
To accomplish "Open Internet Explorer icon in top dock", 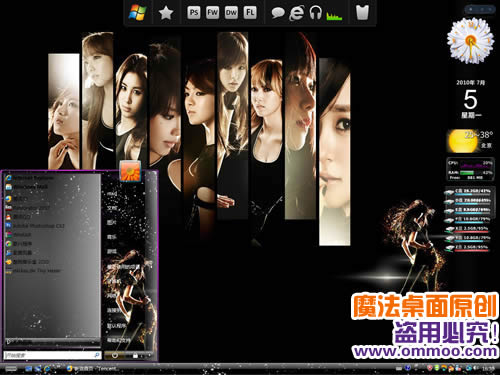I will (x=296, y=13).
